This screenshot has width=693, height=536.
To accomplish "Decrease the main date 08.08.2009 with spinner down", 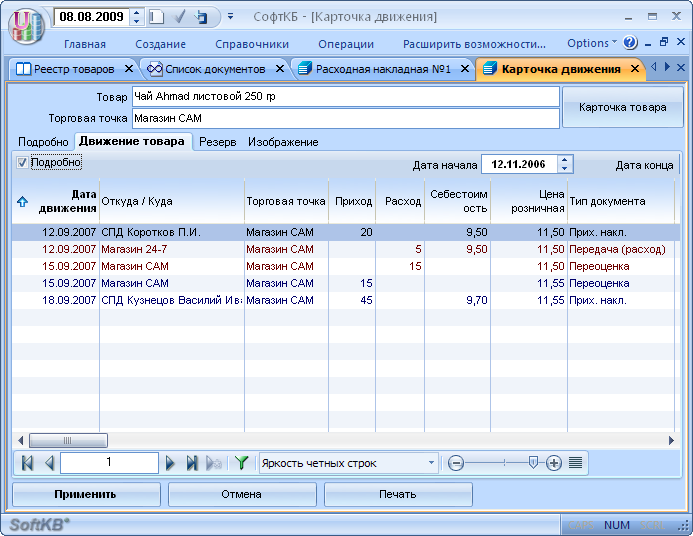I will point(137,21).
